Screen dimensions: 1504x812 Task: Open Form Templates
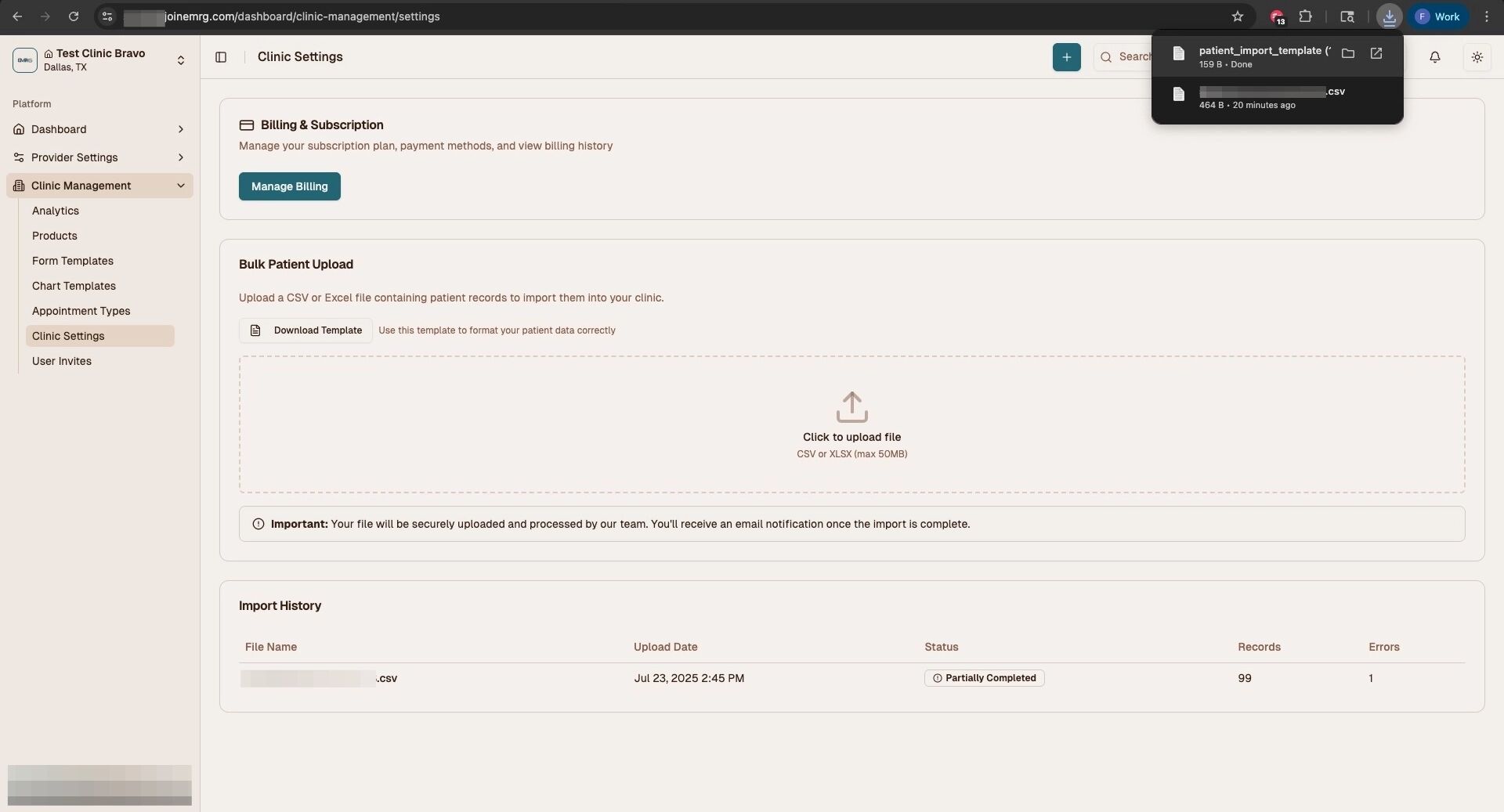coord(73,261)
